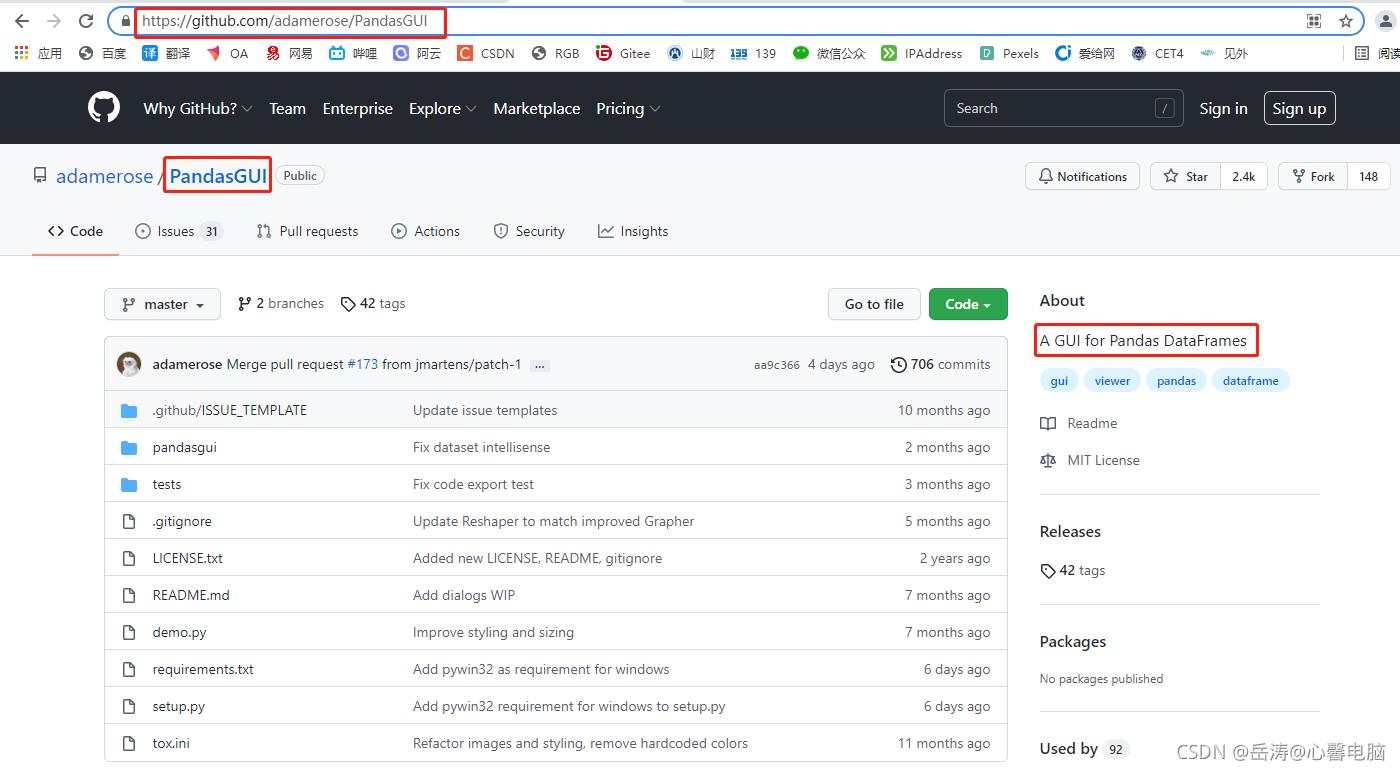This screenshot has height=770, width=1400.
Task: Reload the page with refresh icon
Action: click(x=87, y=21)
